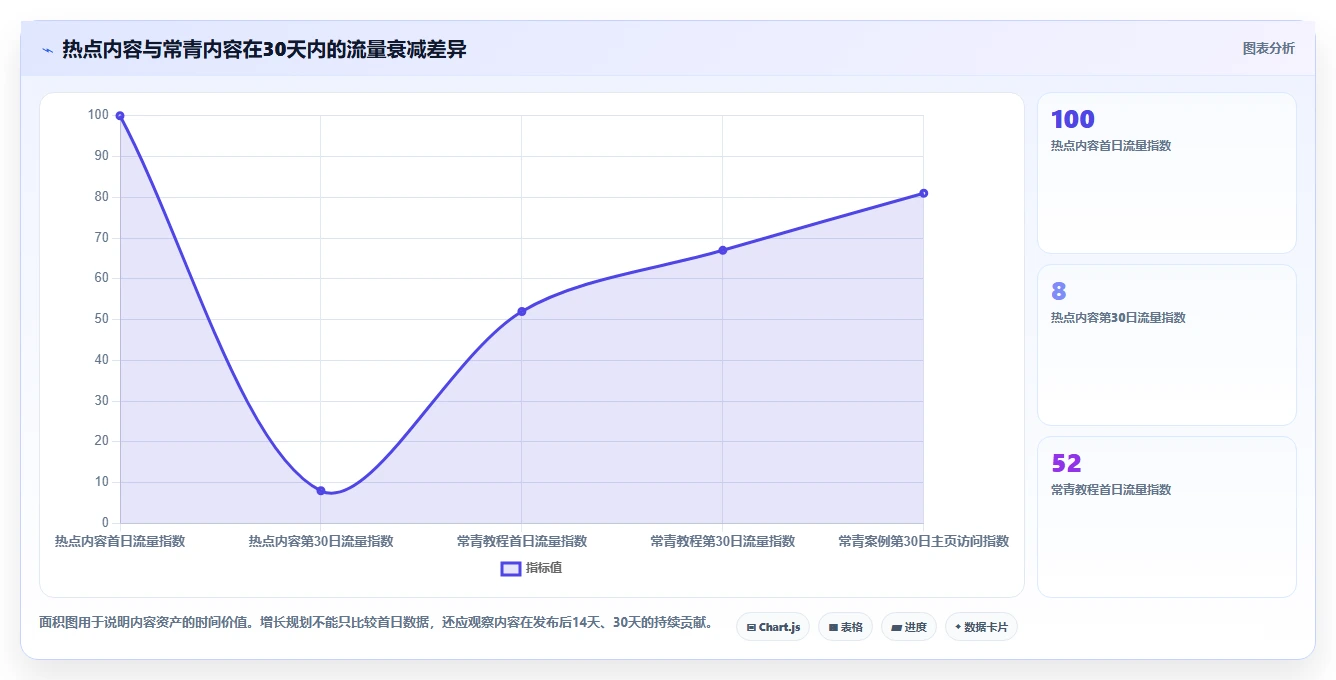The height and width of the screenshot is (680, 1336).
Task: Click the chart title heading text
Action: (264, 49)
